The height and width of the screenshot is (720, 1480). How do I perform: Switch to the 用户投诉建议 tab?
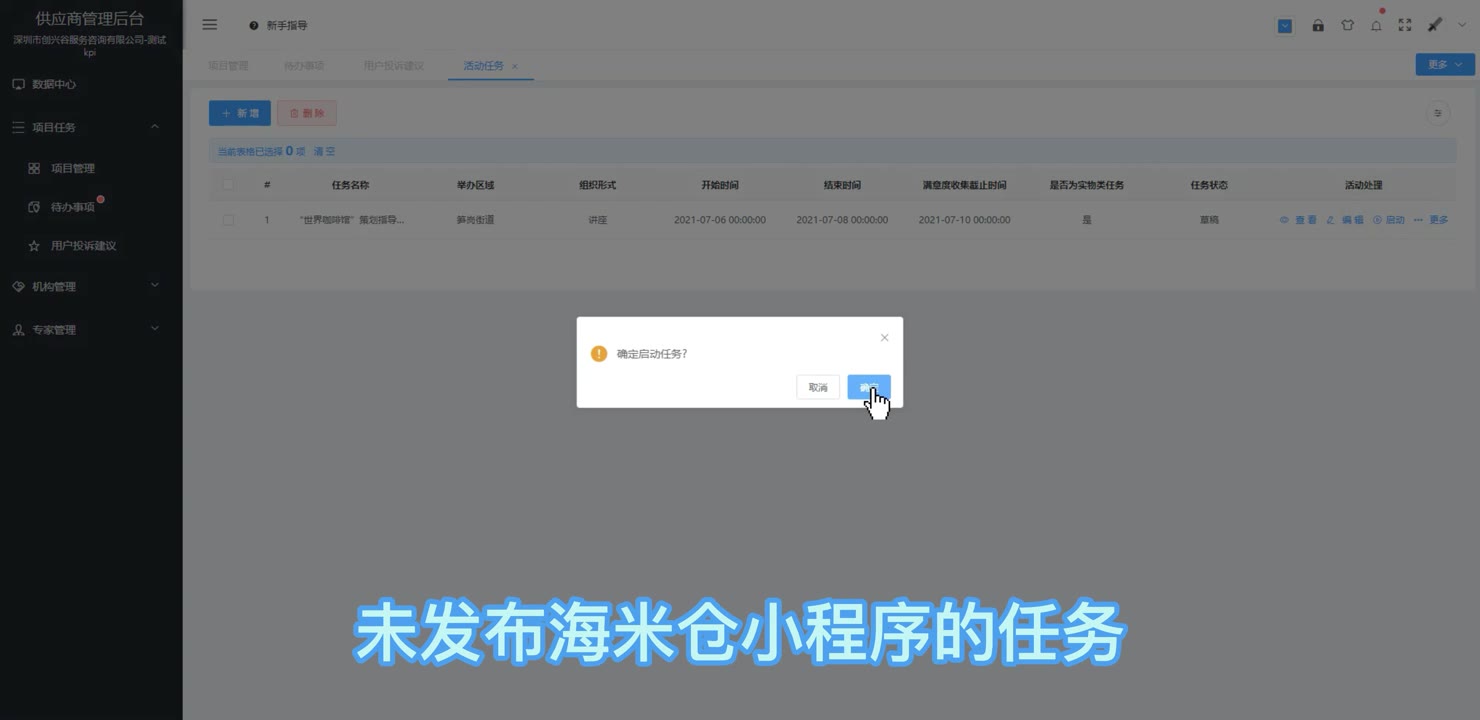394,65
